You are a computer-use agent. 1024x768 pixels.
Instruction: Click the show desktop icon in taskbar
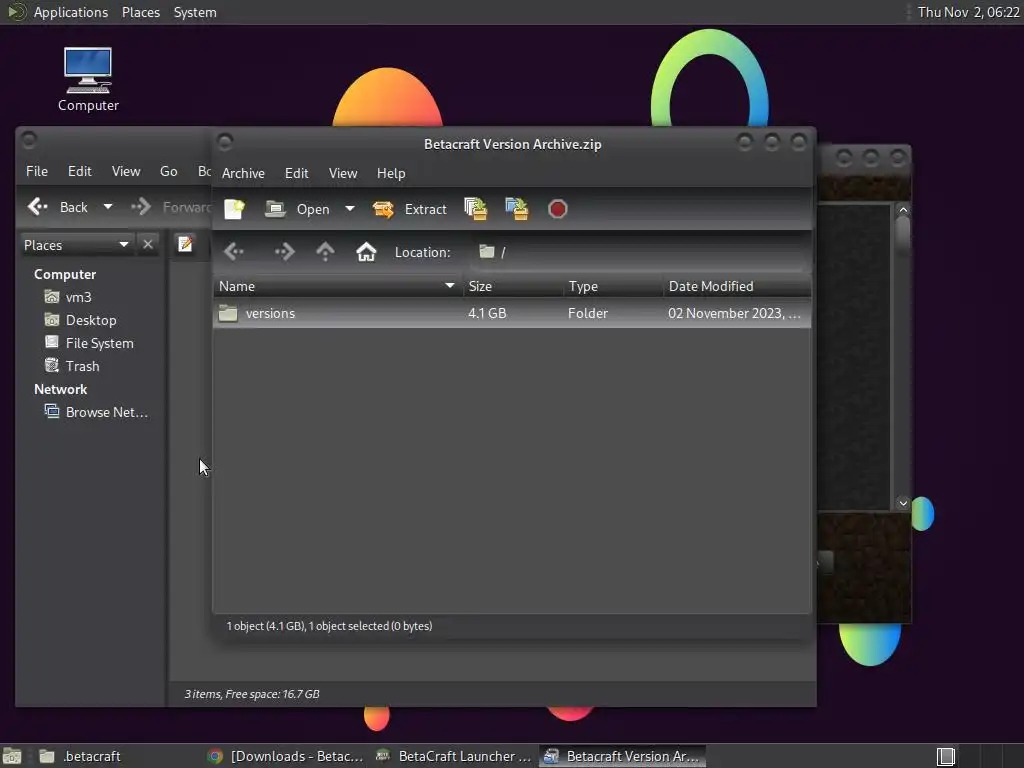pyautogui.click(x=12, y=756)
